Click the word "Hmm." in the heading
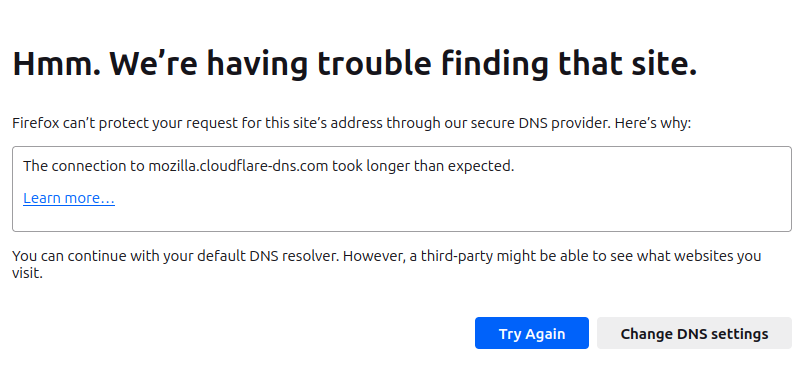Screen dimensions: 804x383 (x=56, y=64)
